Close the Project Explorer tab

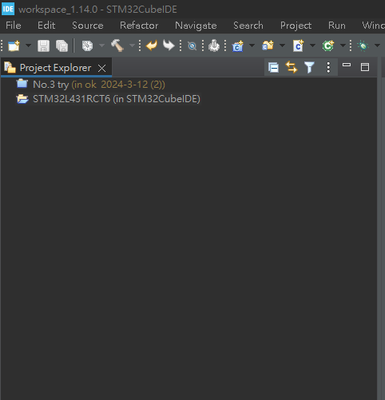click(x=102, y=68)
